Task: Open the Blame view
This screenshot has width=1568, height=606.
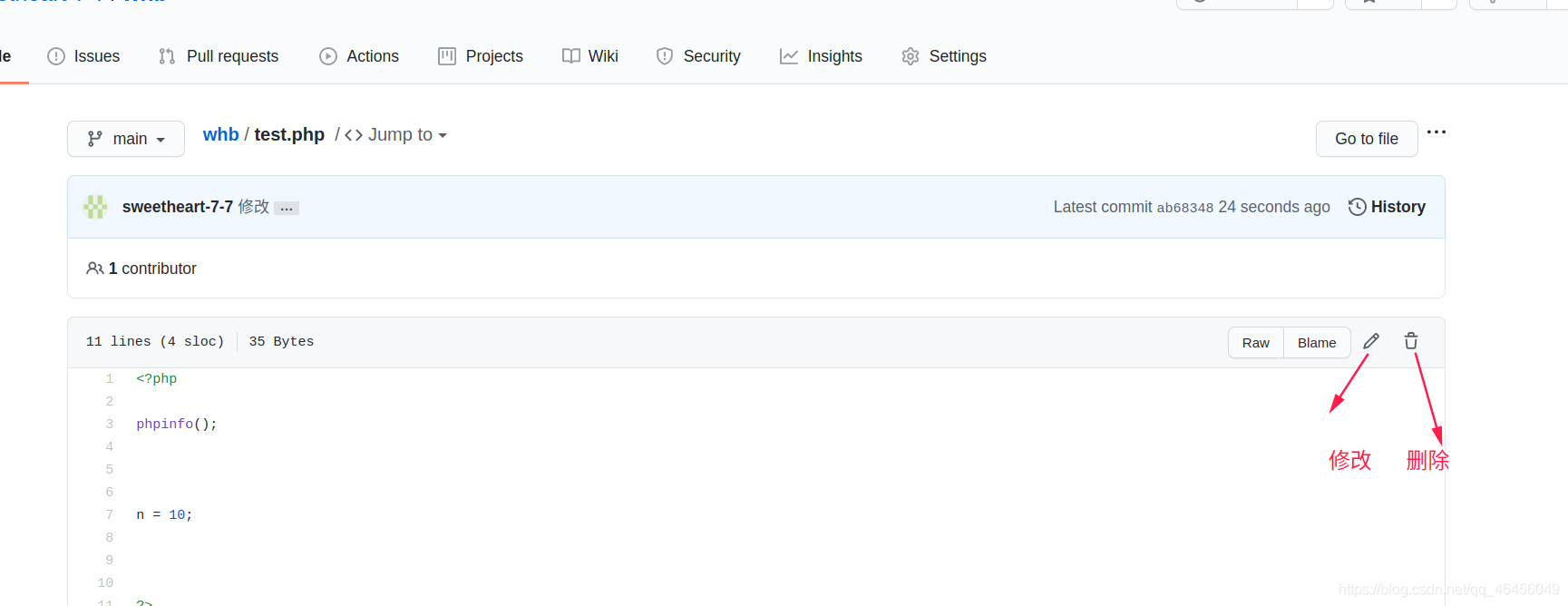Action: 1317,343
